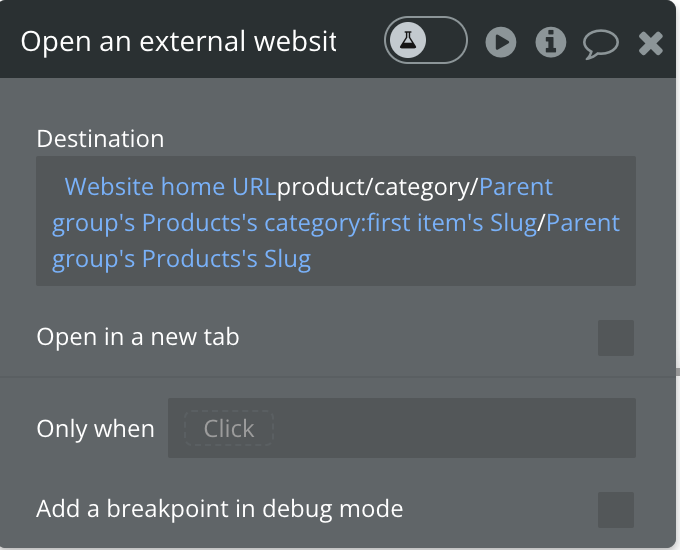This screenshot has height=550, width=680.
Task: Click the action title 'Open an external websit'
Action: click(179, 42)
